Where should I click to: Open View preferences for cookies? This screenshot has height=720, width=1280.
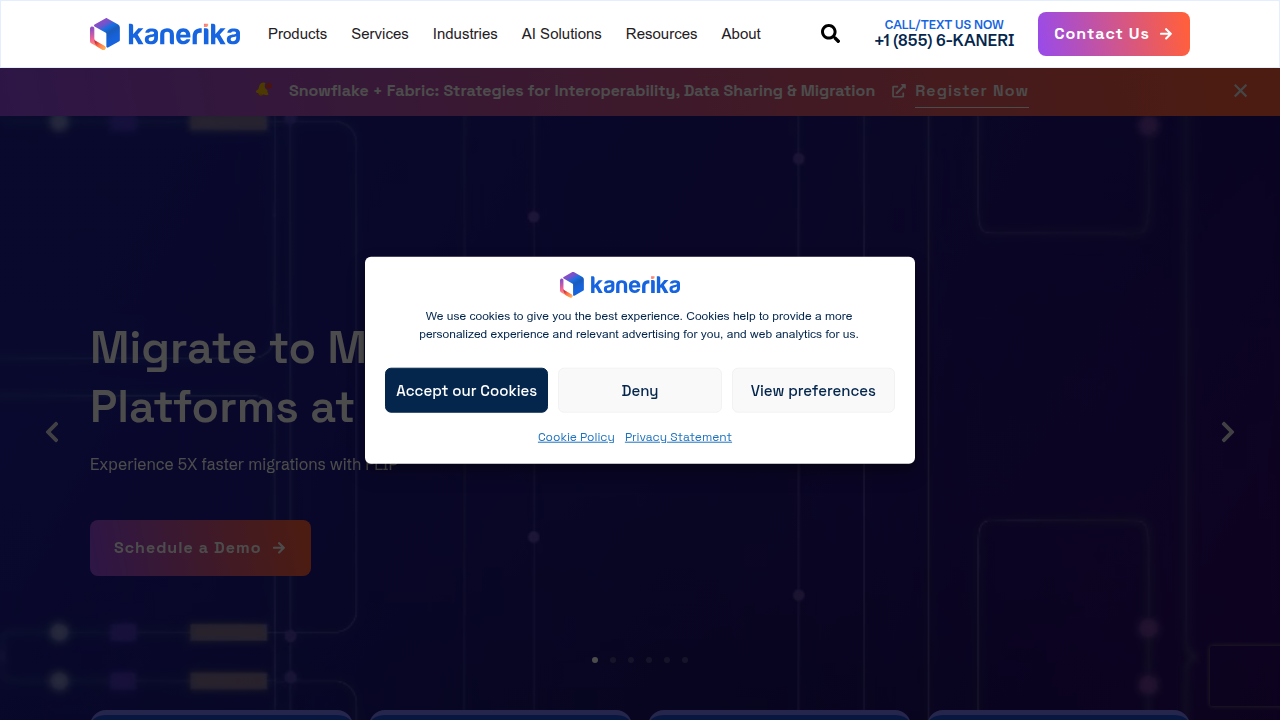pyautogui.click(x=813, y=390)
